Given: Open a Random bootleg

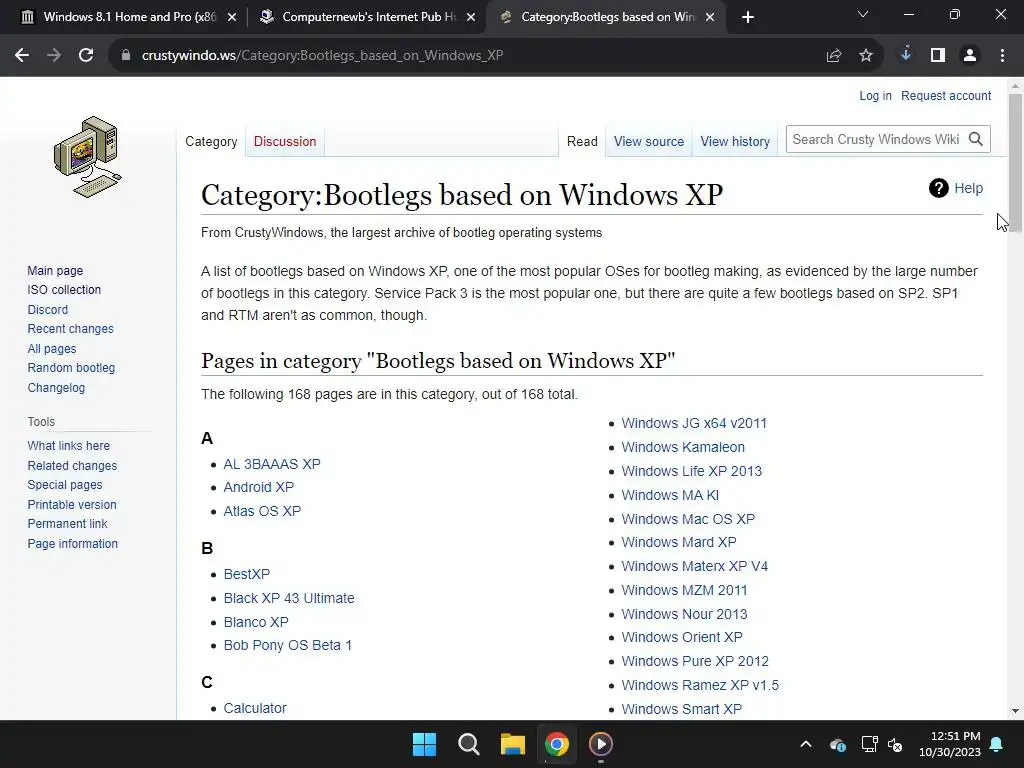Looking at the screenshot, I should click(71, 368).
